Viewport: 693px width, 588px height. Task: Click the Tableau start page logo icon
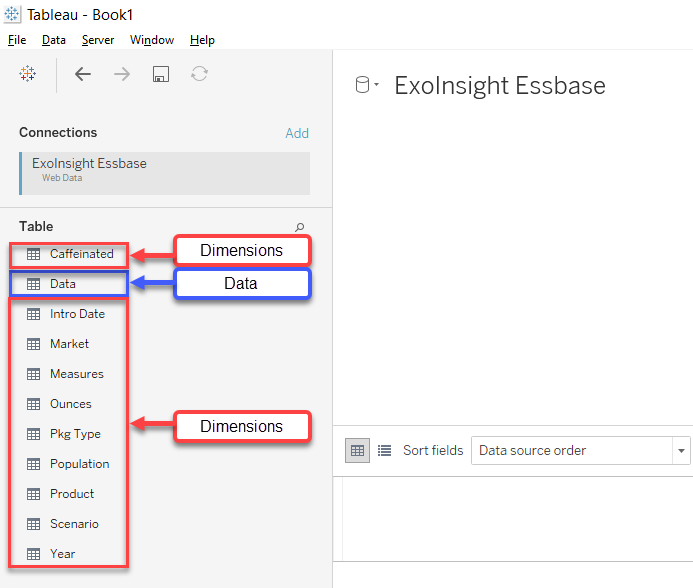click(27, 73)
